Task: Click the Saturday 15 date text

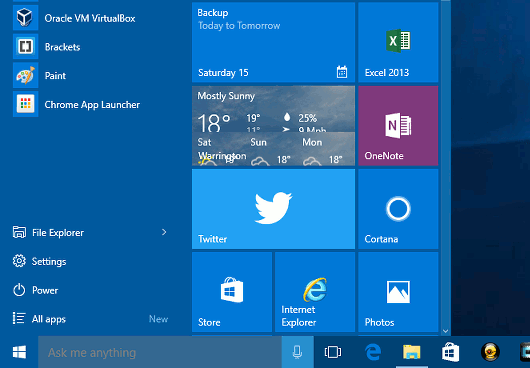Action: click(x=223, y=73)
